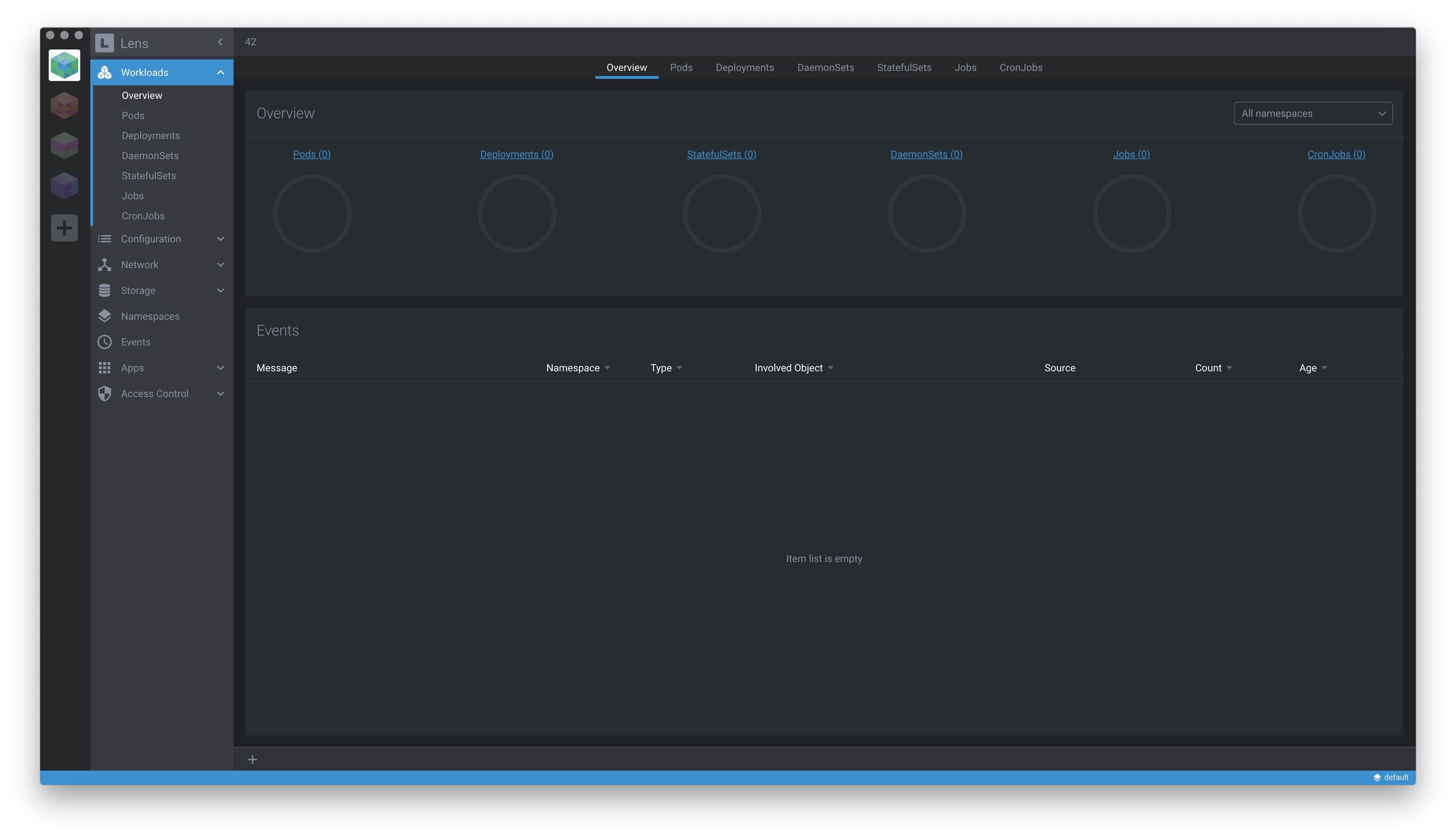Click the add cluster plus button
Viewport: 1456px width, 838px height.
click(64, 228)
